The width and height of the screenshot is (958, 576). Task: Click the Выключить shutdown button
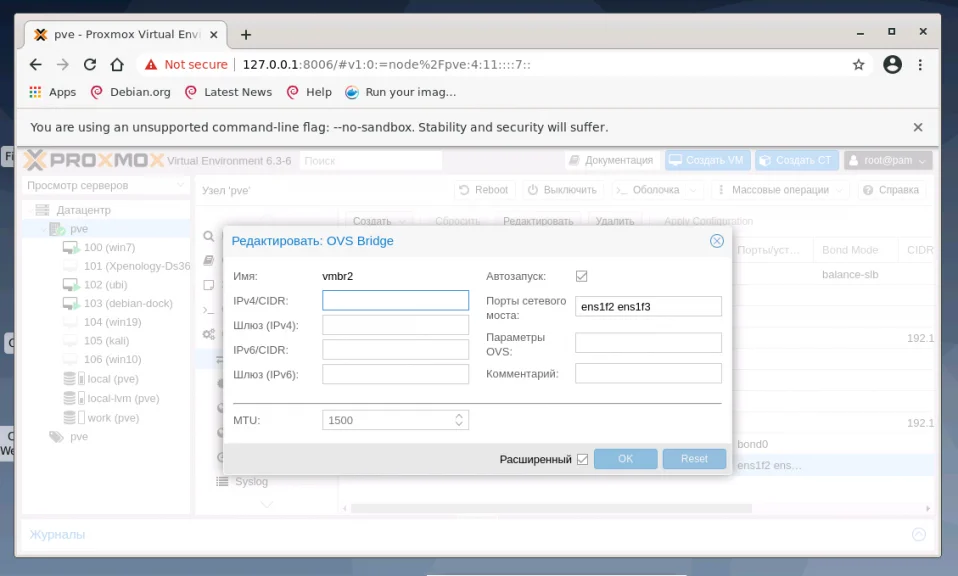click(x=563, y=190)
